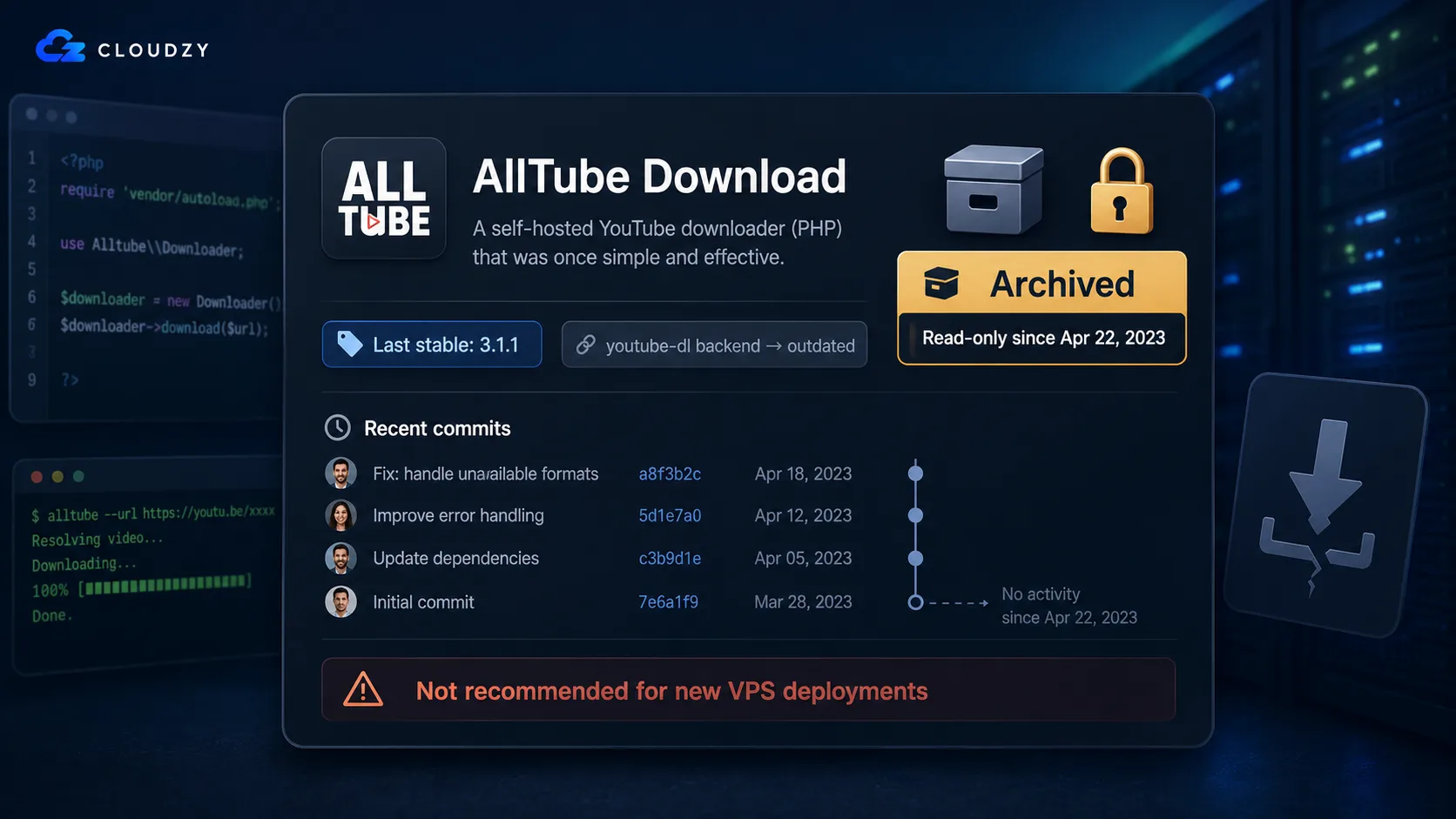Click the <?php opening tag in editor
Viewport: 1456px width, 819px height.
82,162
